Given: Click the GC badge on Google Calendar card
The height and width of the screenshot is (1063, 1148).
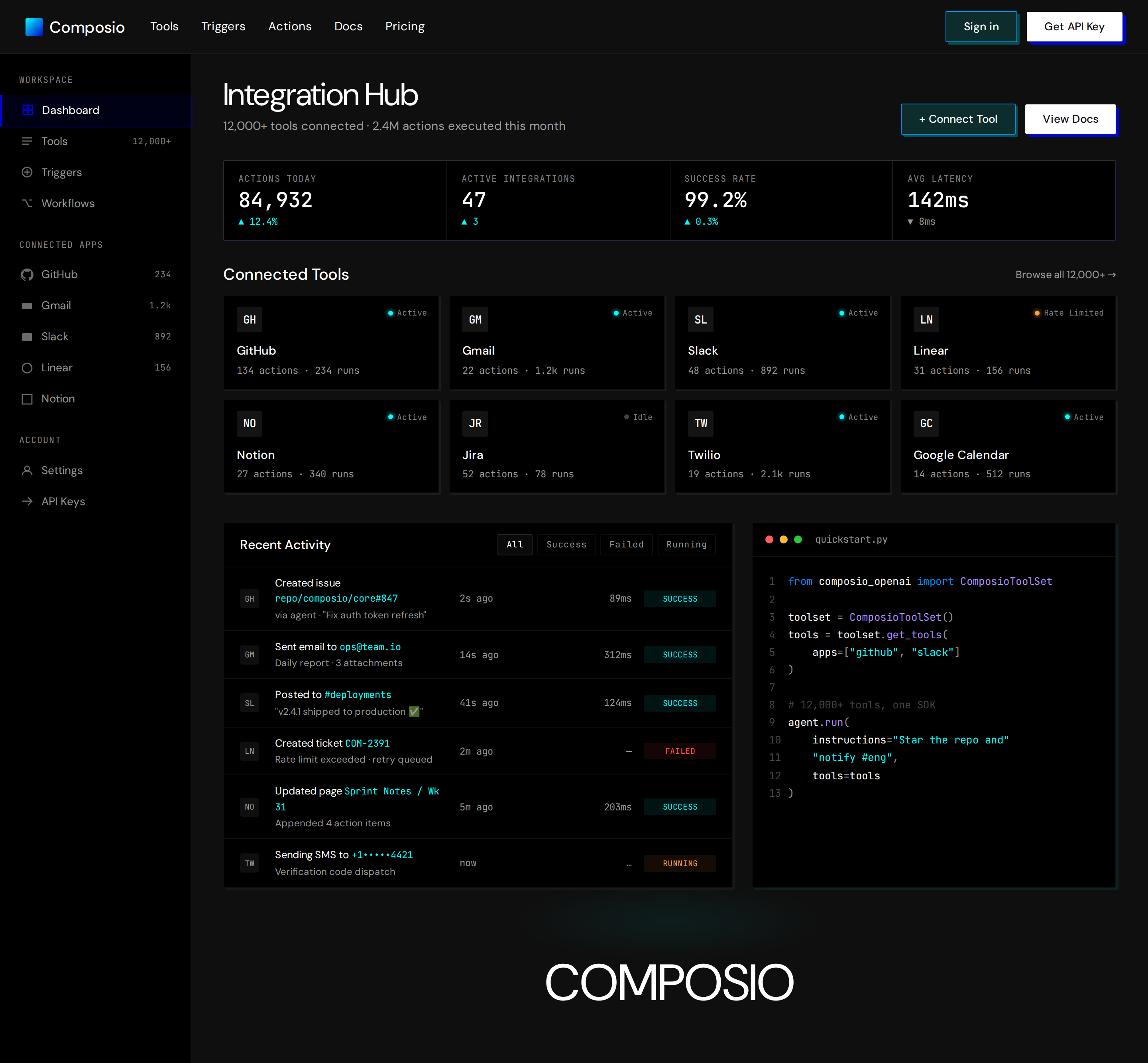Looking at the screenshot, I should 926,424.
